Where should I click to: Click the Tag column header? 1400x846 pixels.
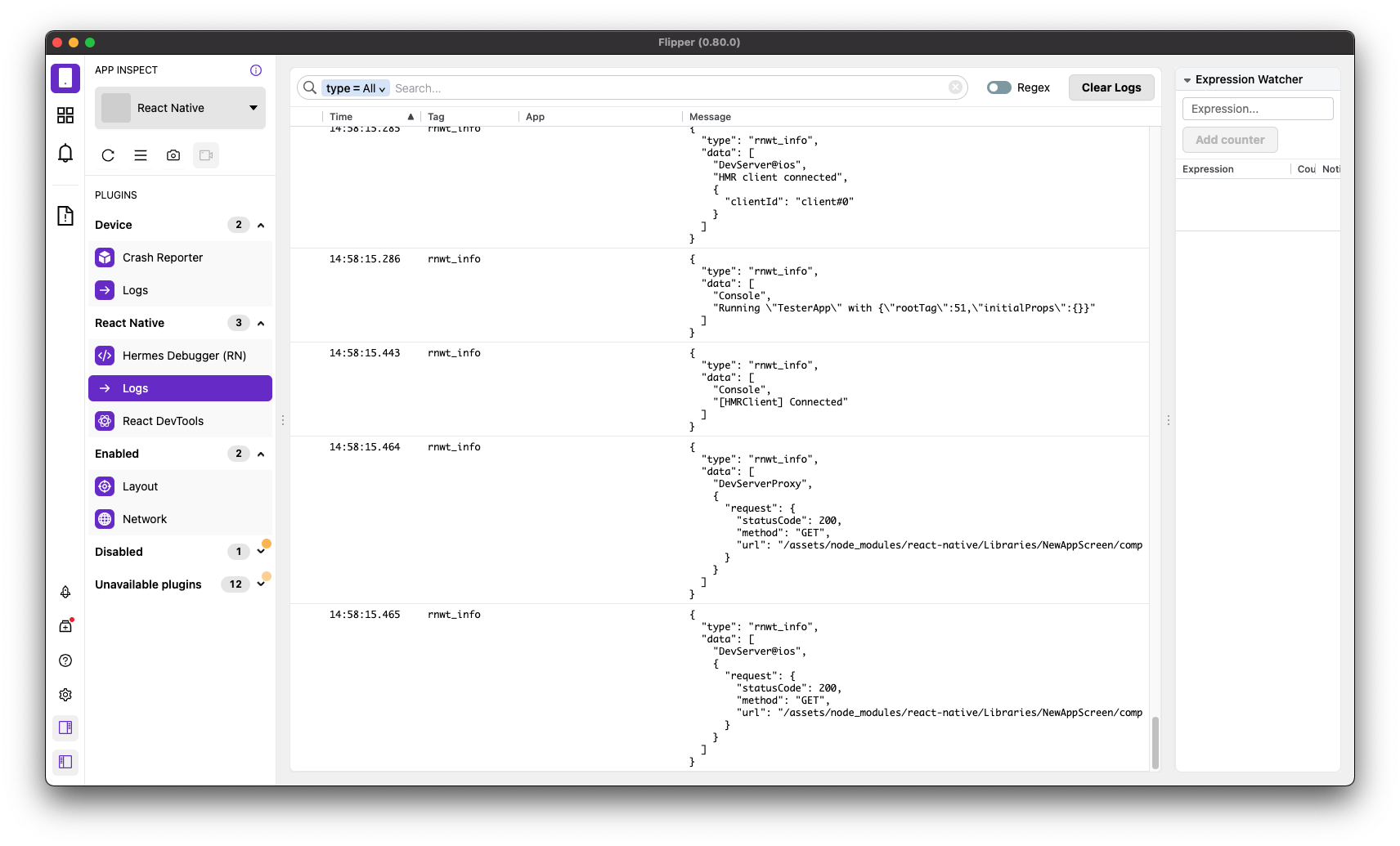pyautogui.click(x=469, y=117)
